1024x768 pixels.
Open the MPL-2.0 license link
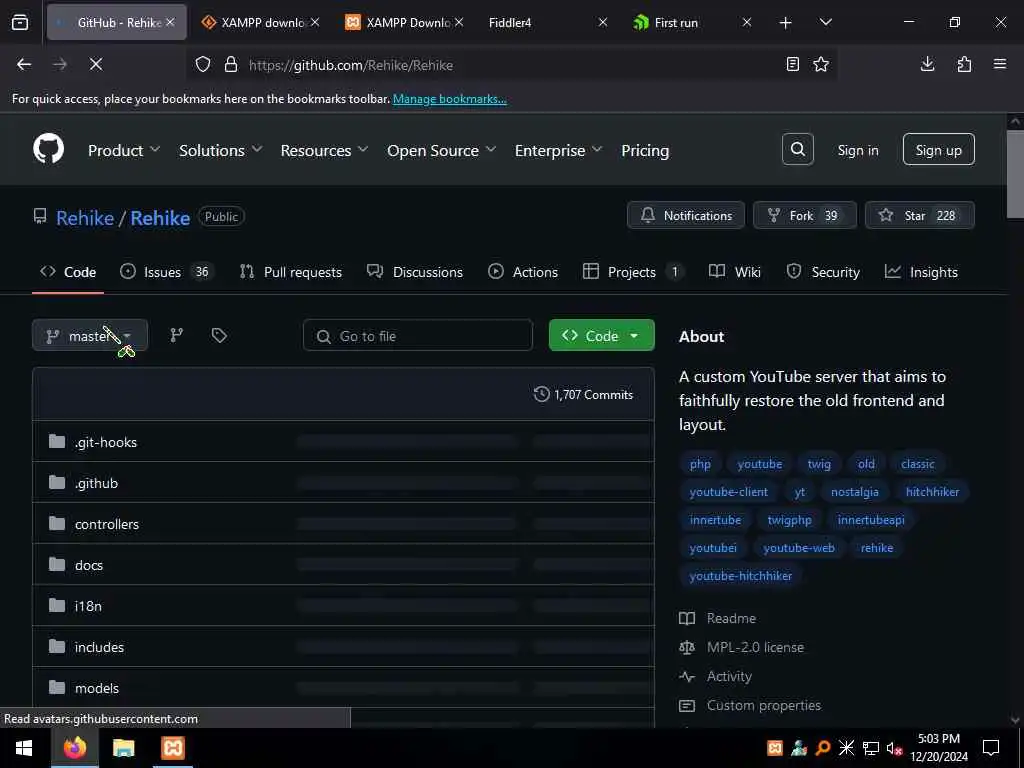[755, 647]
